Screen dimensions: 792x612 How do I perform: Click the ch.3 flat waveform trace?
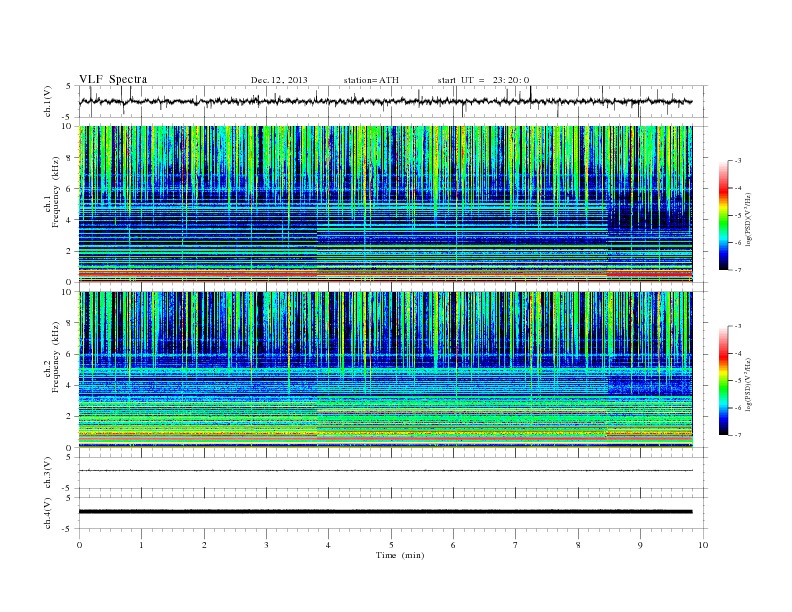coord(386,471)
